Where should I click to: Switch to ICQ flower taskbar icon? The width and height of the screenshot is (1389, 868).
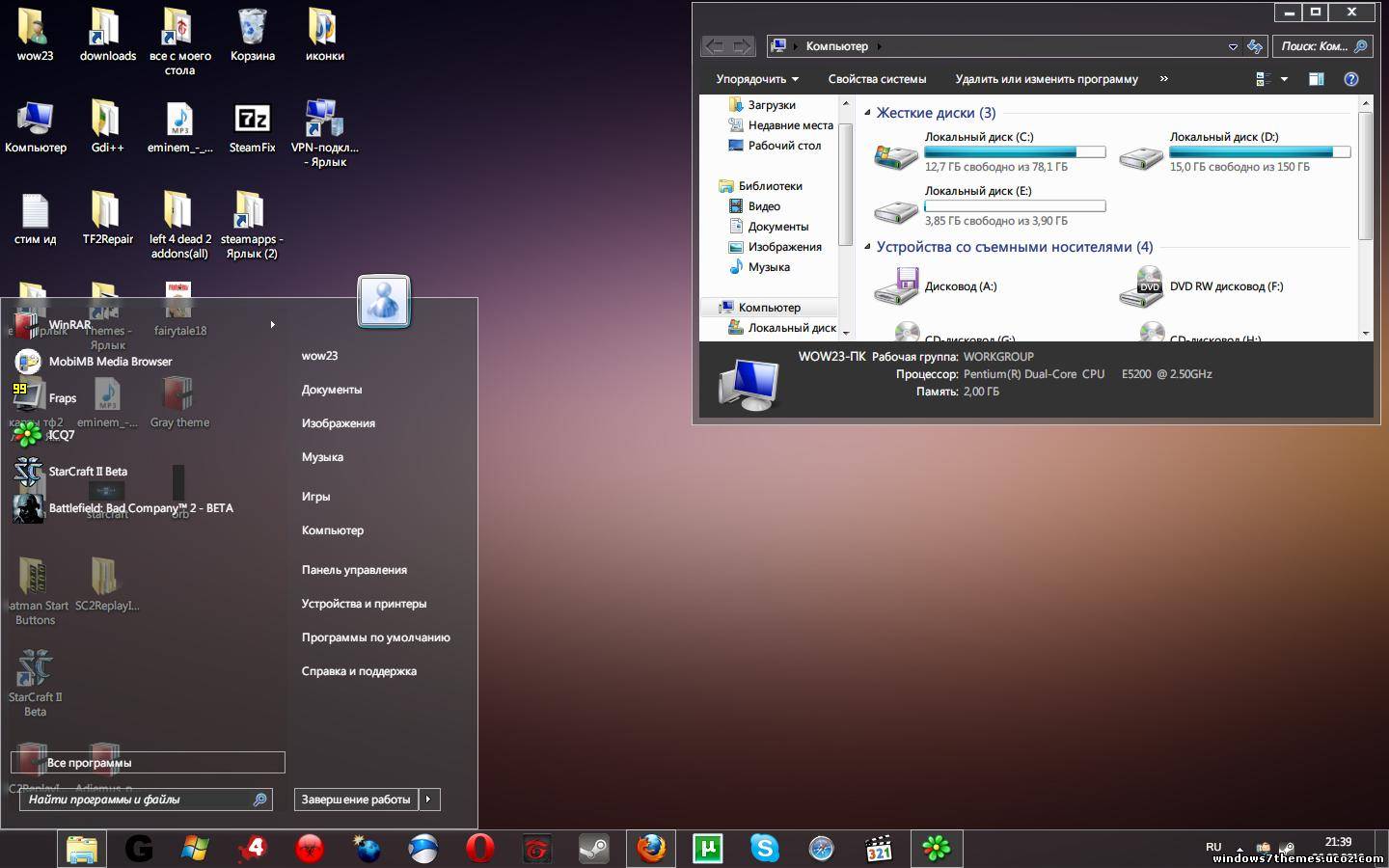[937, 849]
